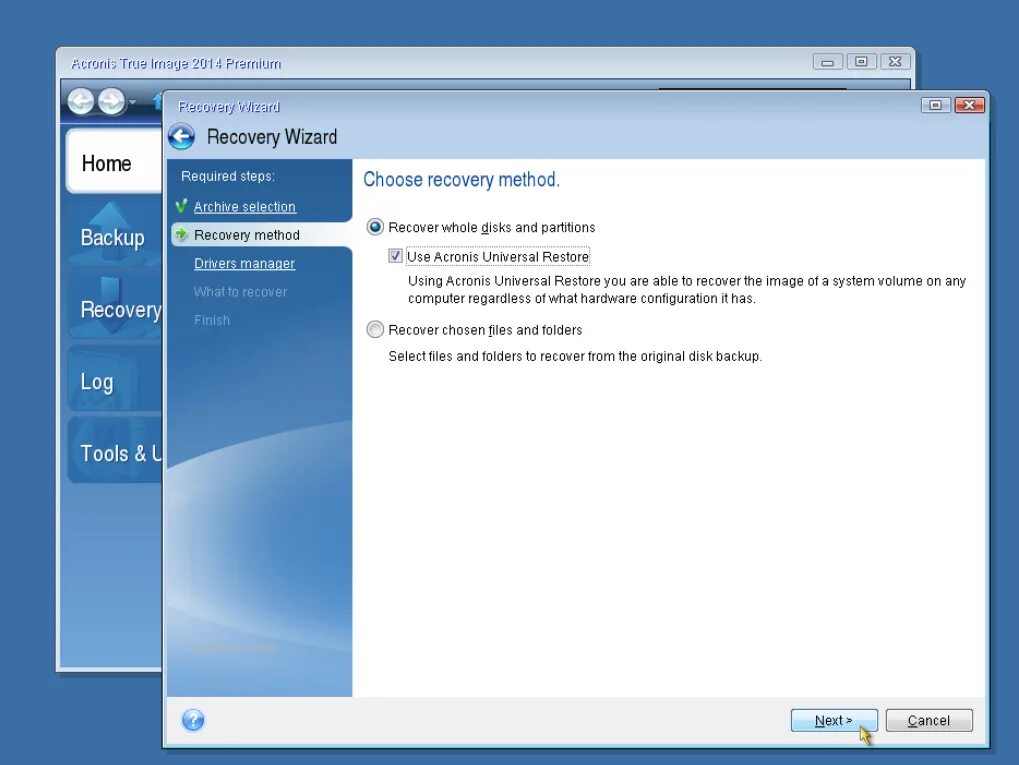Close the Acronis True Image window
This screenshot has height=765, width=1019.
[x=895, y=62]
